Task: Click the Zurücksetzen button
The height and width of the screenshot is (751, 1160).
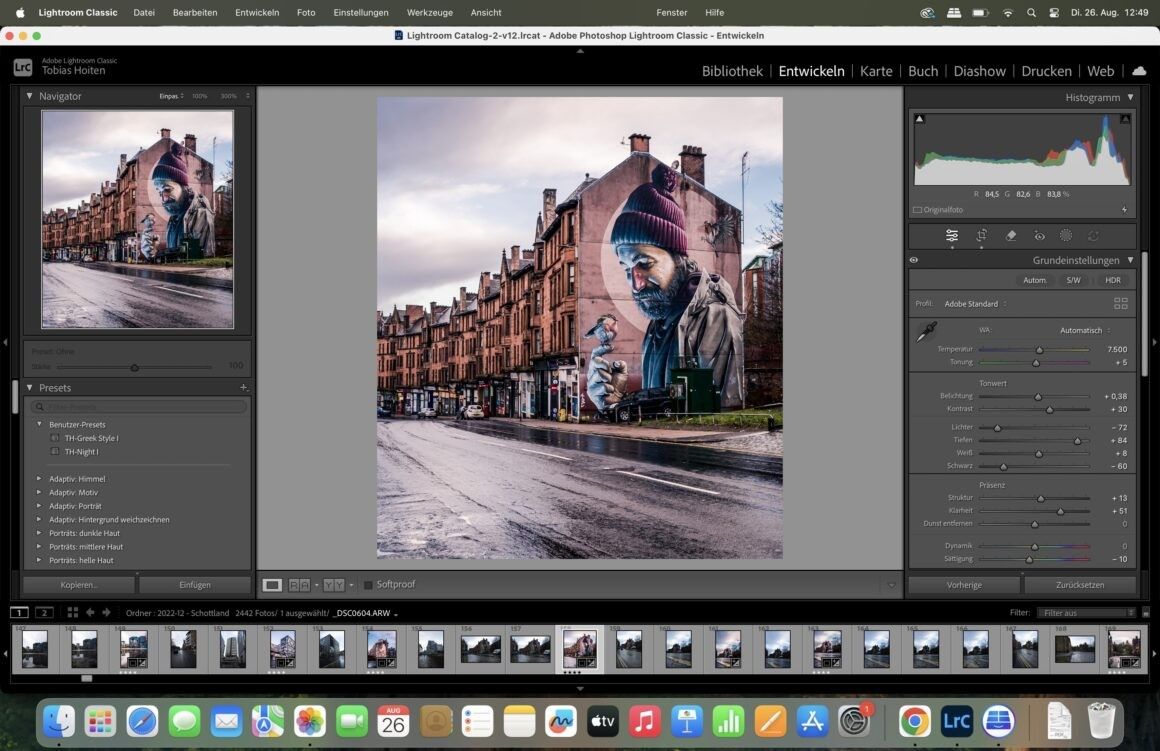Action: [x=1079, y=585]
